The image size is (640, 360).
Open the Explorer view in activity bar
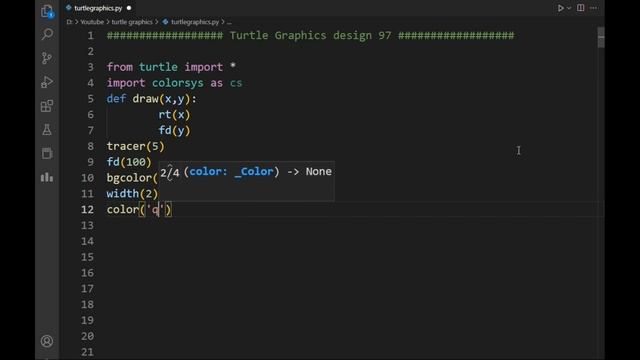(47, 11)
